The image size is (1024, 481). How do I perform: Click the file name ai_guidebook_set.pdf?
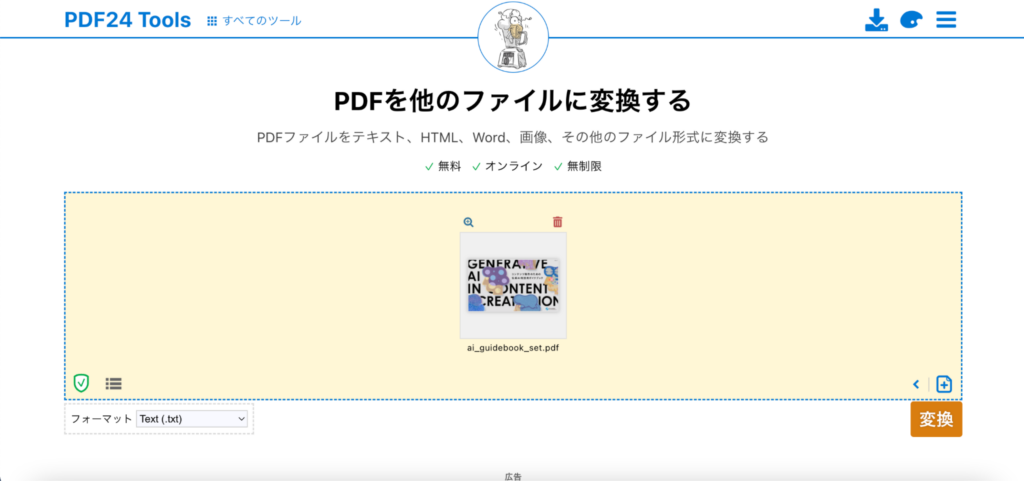(513, 348)
